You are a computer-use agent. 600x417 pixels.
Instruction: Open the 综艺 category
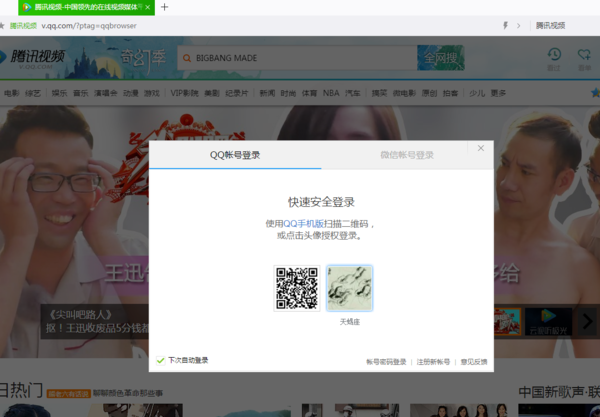pos(33,93)
